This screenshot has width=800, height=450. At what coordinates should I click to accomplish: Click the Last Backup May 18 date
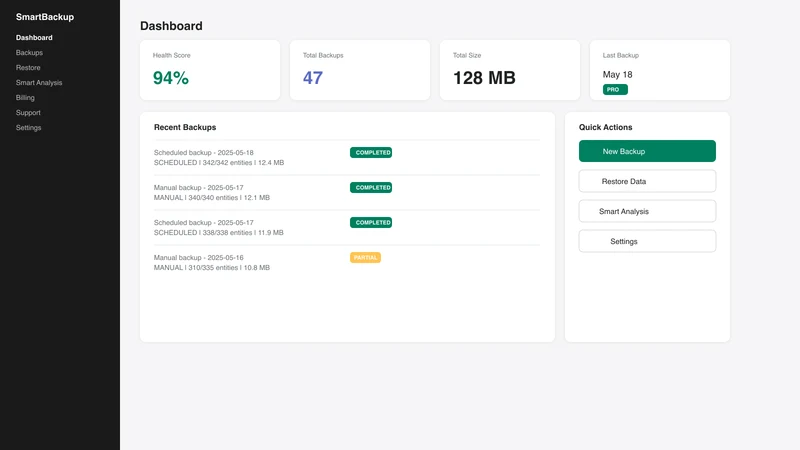(617, 74)
